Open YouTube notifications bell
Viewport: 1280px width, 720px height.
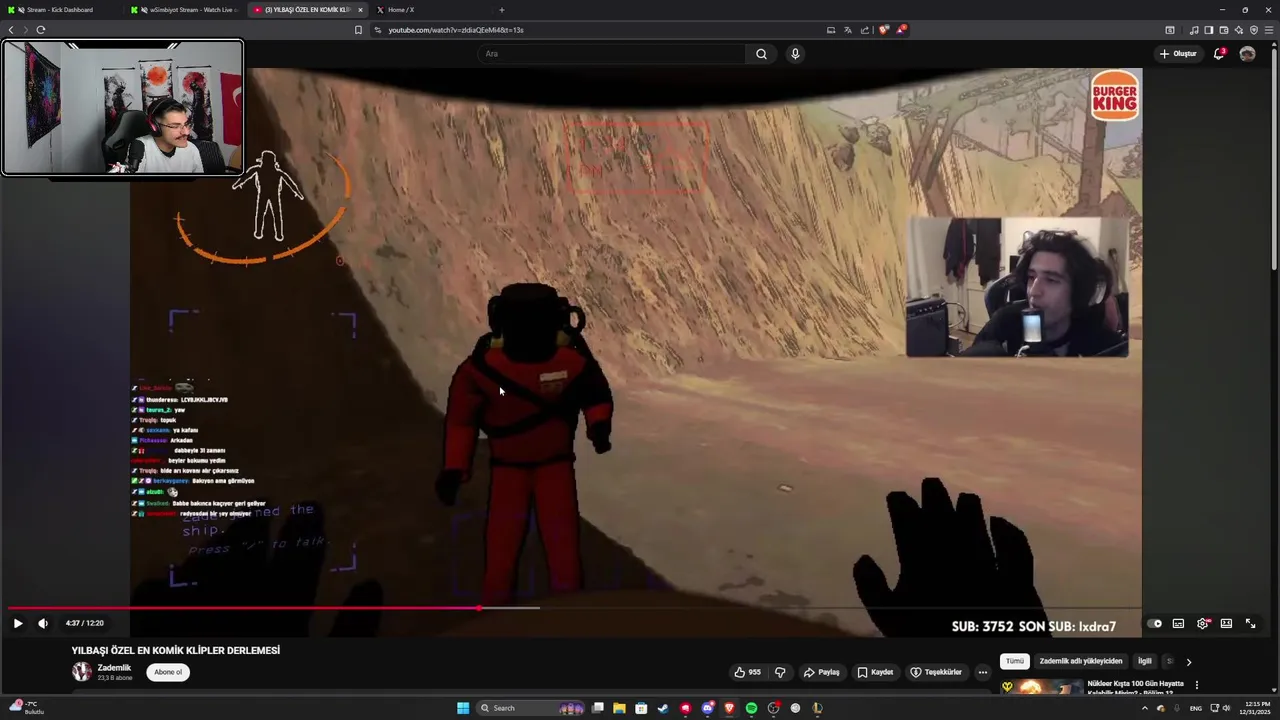pyautogui.click(x=1219, y=54)
